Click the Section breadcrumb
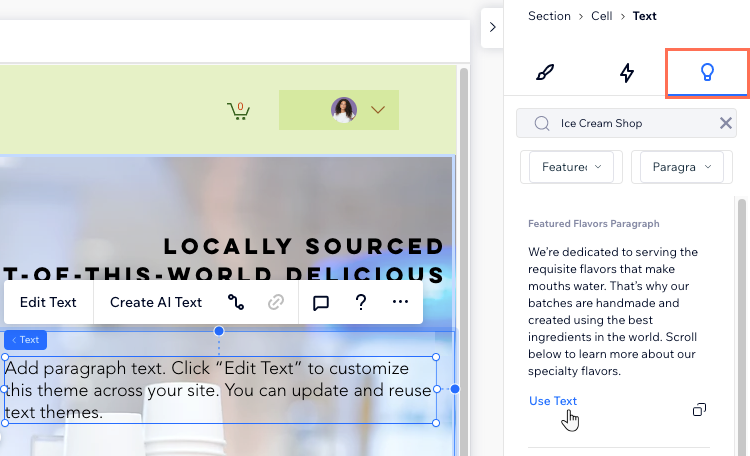750x456 pixels. [x=549, y=16]
